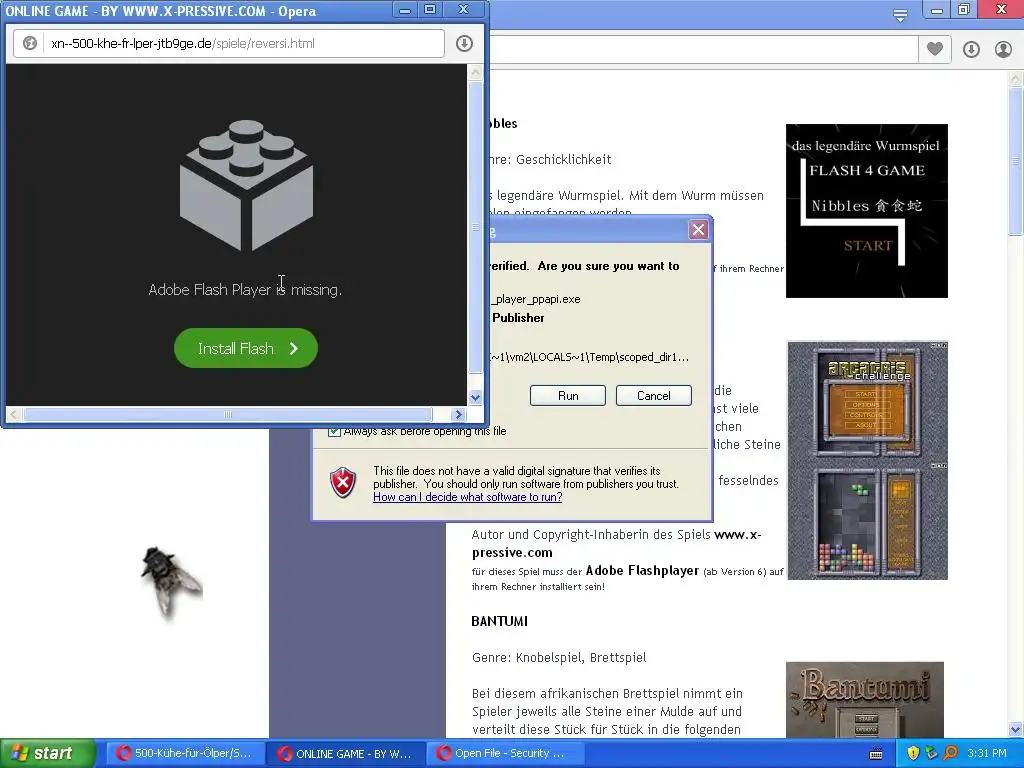Minimize the ONLINE GAME popup window
1024x768 pixels.
(x=405, y=10)
